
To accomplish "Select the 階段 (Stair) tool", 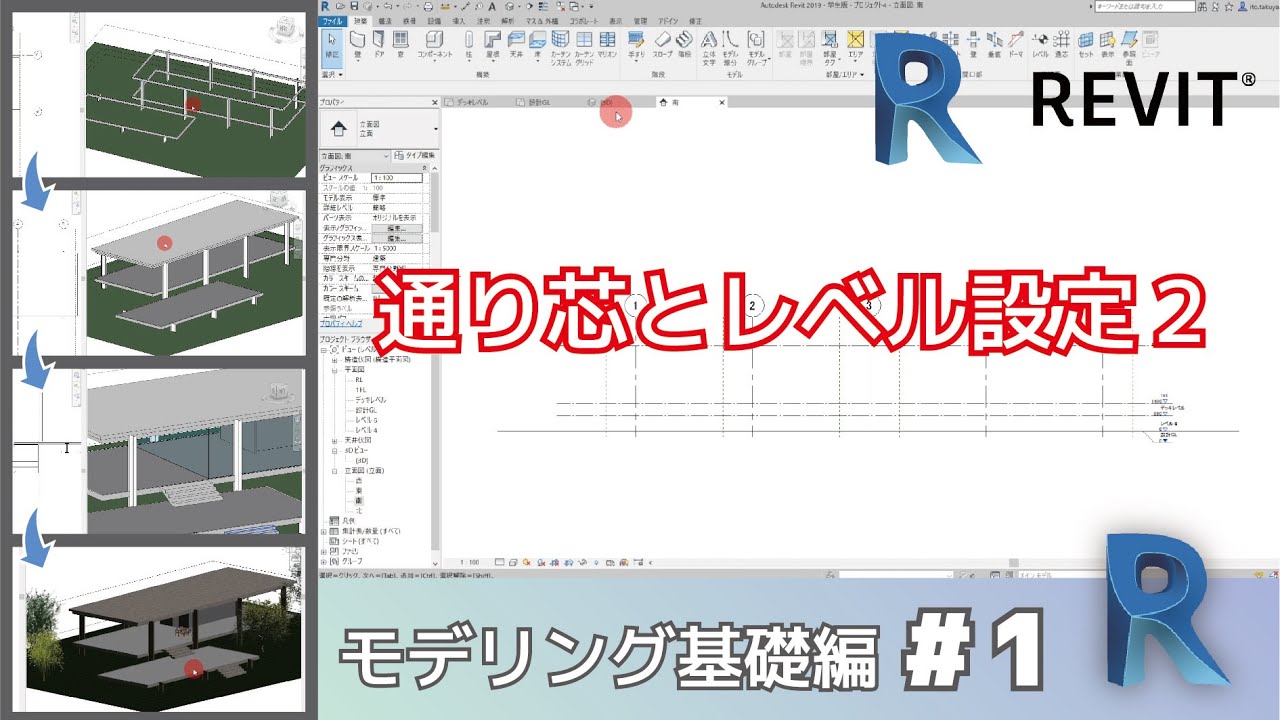I will [684, 44].
